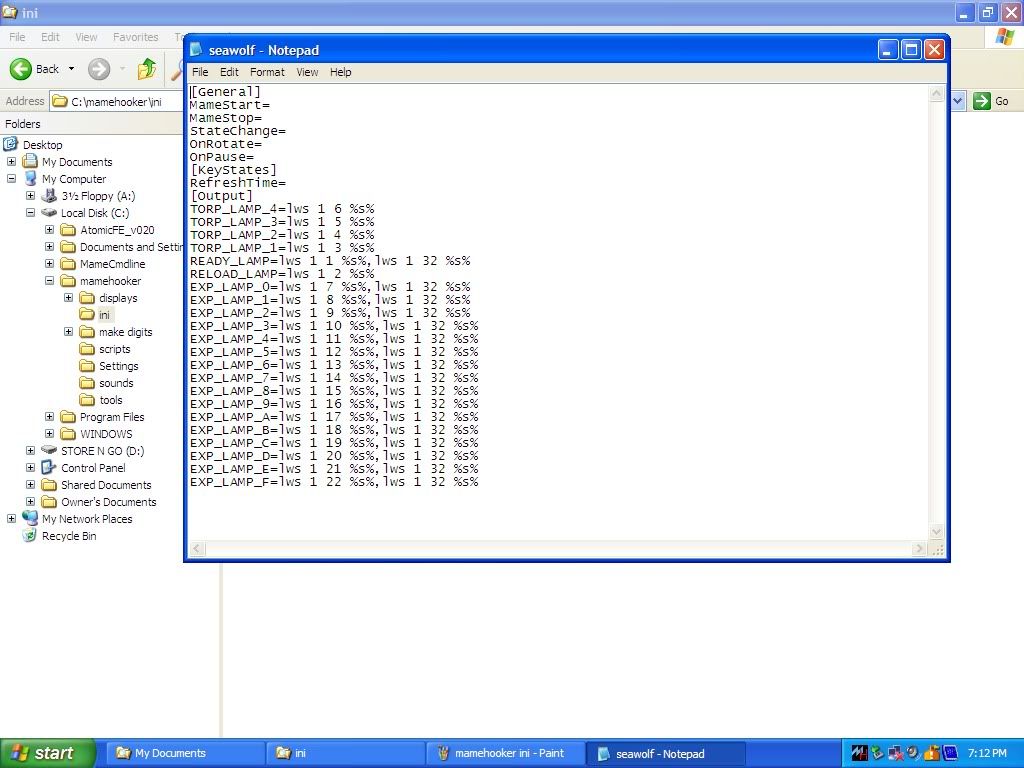Click the Start button

tap(48, 753)
